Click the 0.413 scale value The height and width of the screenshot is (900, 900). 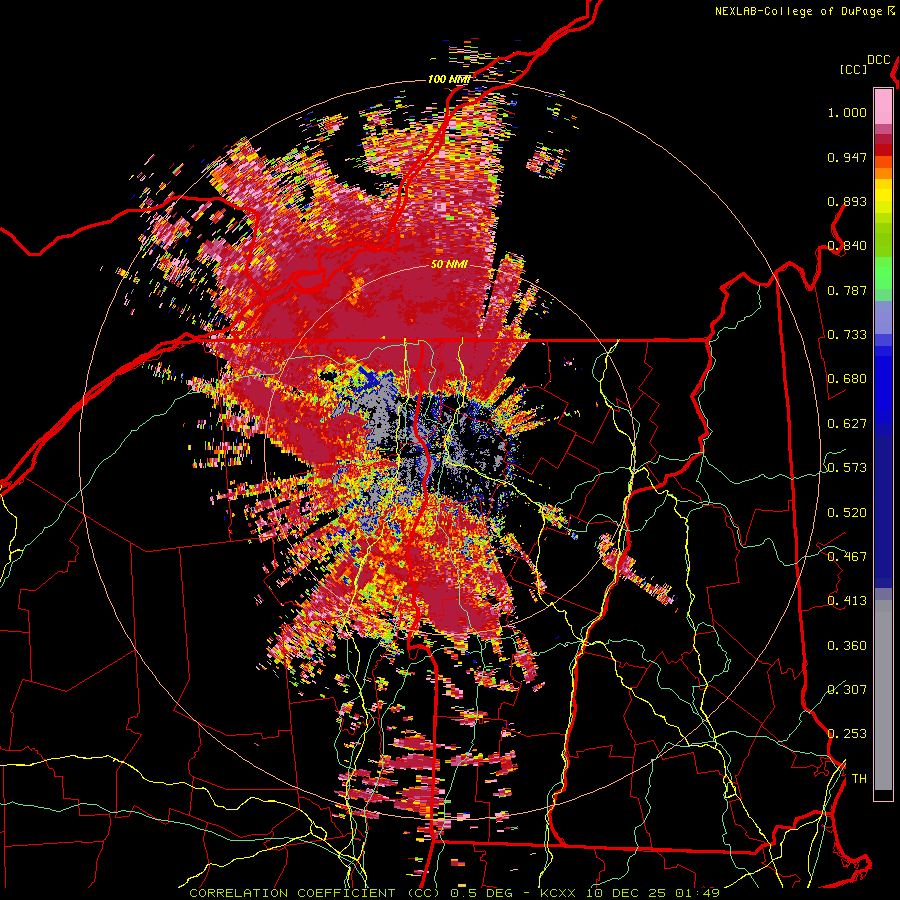pyautogui.click(x=847, y=601)
